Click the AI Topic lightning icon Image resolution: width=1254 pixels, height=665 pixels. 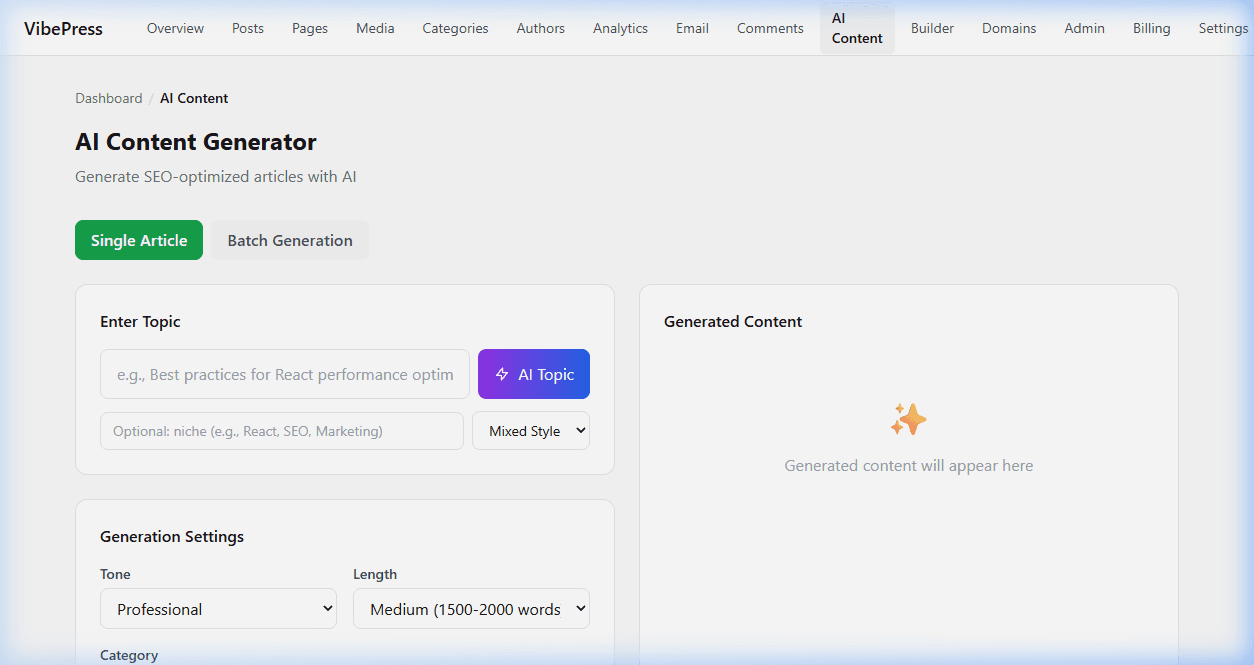pos(500,374)
